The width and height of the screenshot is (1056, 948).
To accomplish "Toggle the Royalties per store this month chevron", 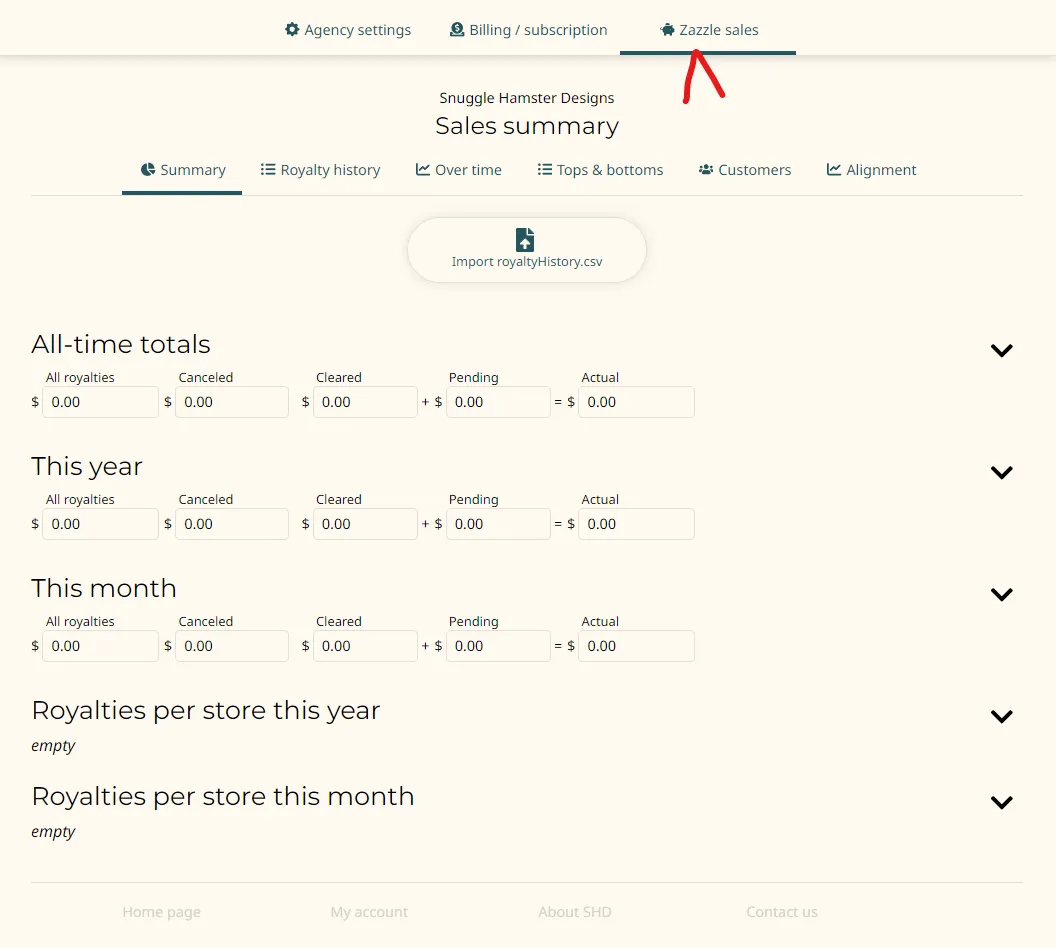I will coord(1001,802).
